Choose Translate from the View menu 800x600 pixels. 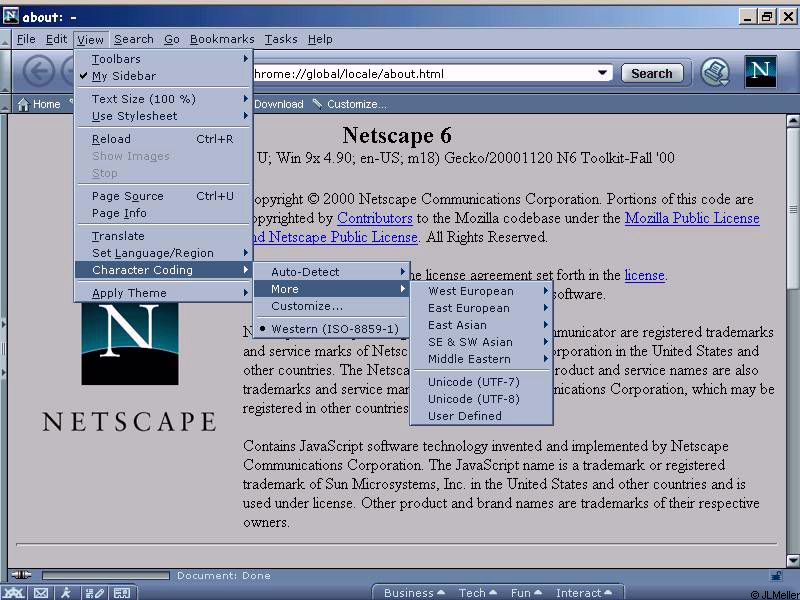tap(163, 236)
